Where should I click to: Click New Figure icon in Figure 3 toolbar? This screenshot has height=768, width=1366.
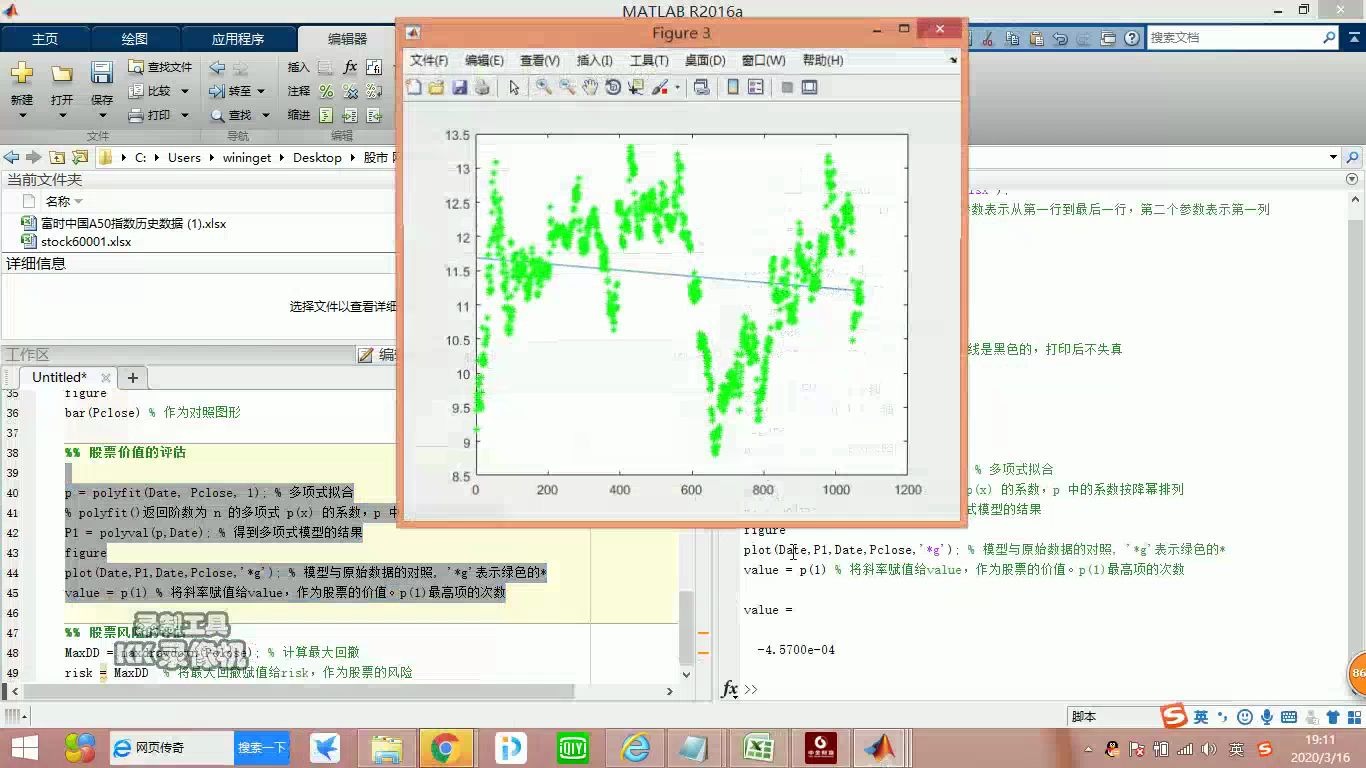coord(414,87)
